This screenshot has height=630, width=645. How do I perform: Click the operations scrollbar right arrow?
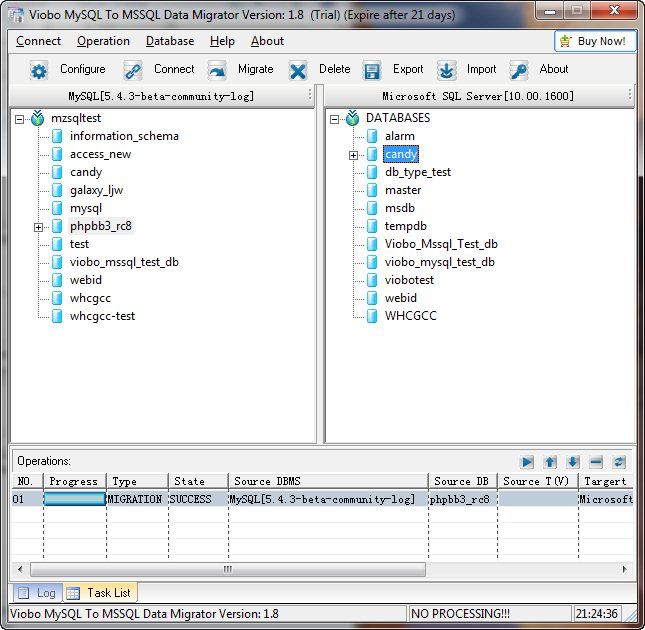624,570
